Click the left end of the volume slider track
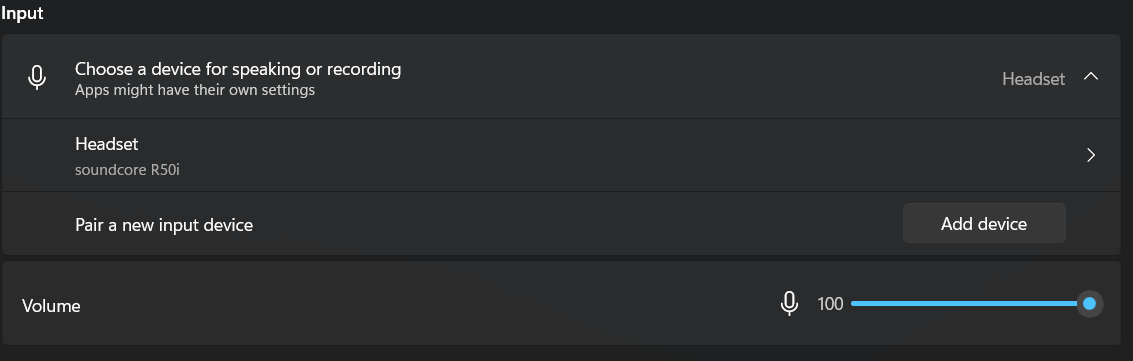 854,304
